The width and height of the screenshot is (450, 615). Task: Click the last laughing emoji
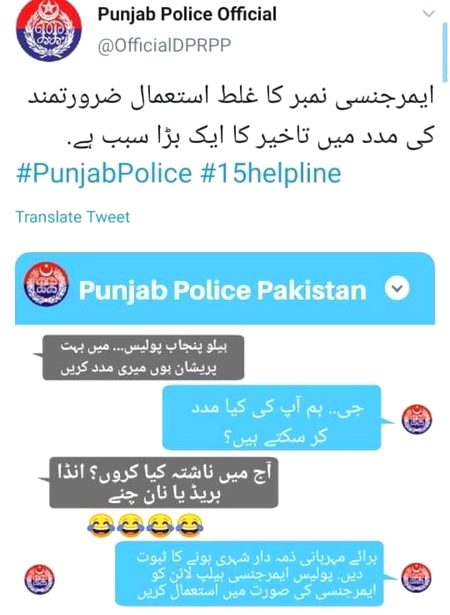point(190,525)
